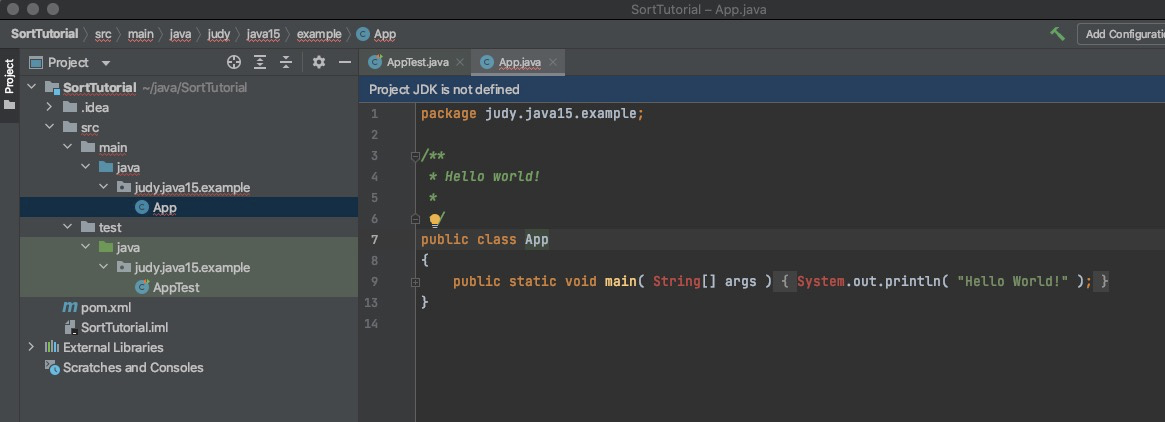
Task: Click java15 in the breadcrumb bar
Action: click(x=263, y=34)
